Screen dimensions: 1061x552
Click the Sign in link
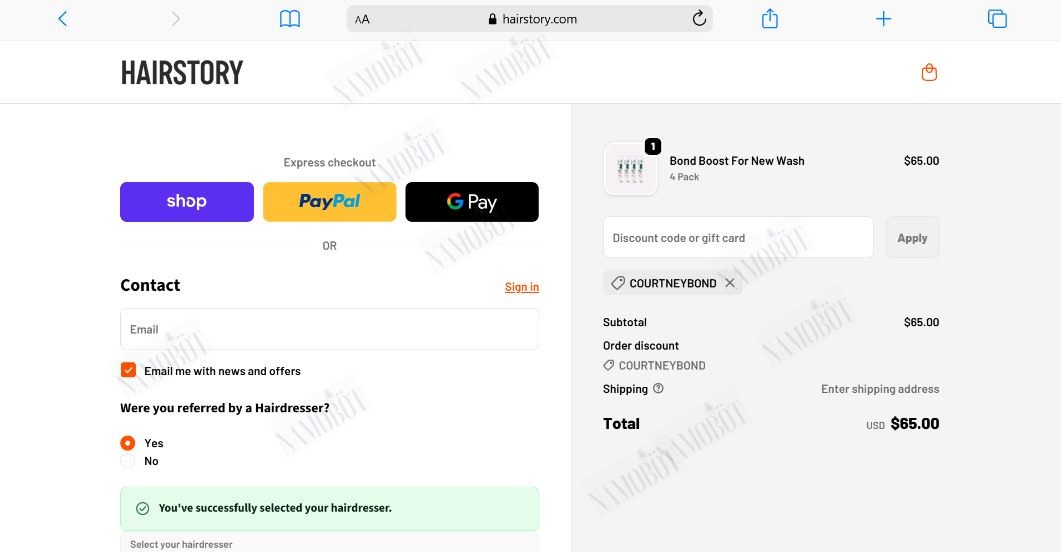(x=522, y=287)
